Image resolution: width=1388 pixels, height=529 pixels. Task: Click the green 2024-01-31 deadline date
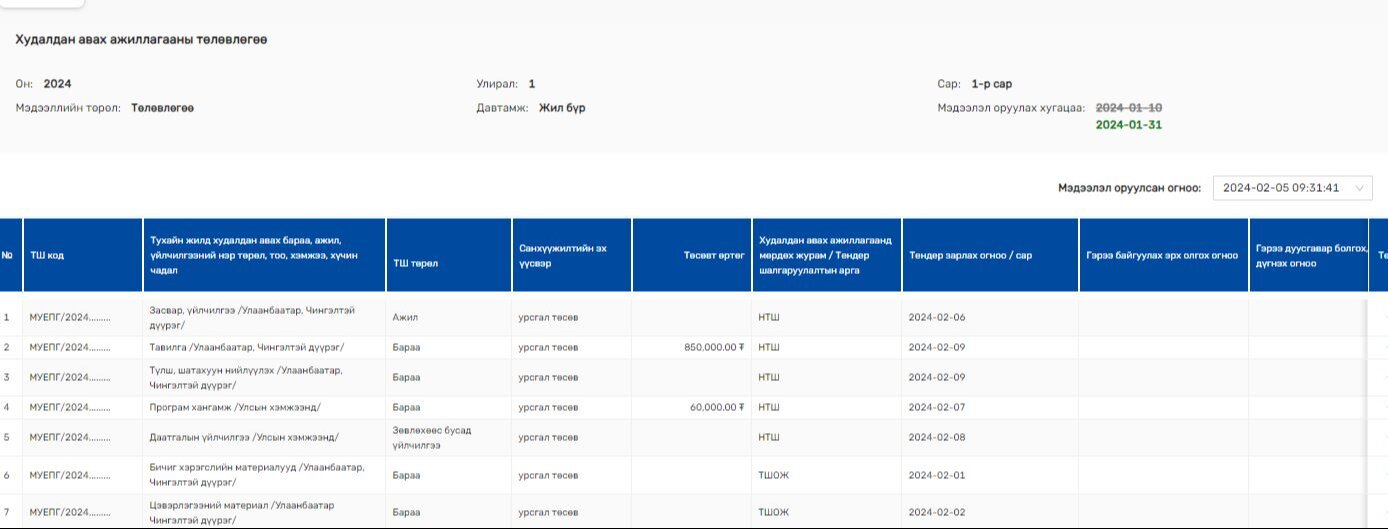coord(1128,125)
